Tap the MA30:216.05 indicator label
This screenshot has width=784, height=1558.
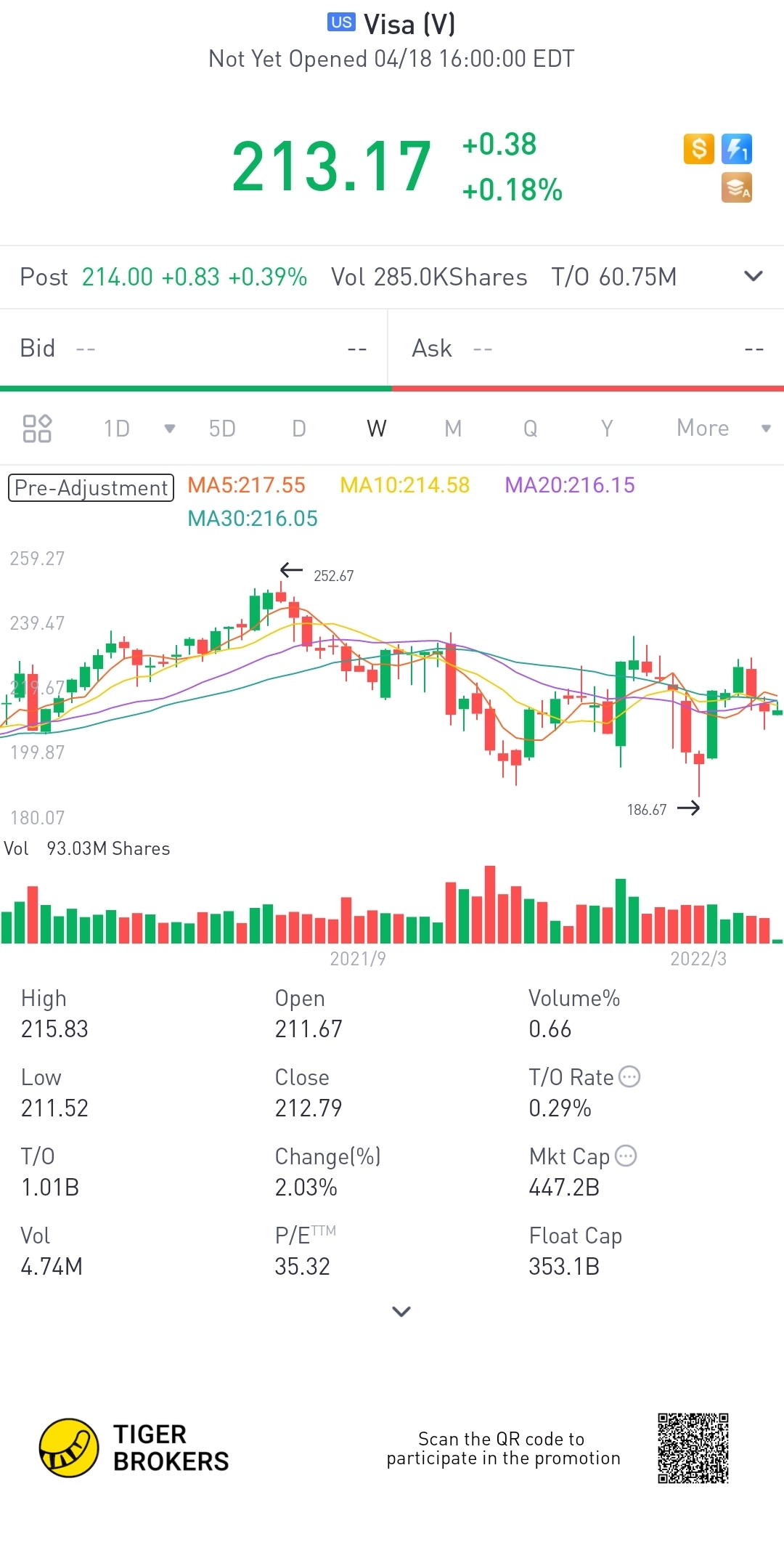253,519
